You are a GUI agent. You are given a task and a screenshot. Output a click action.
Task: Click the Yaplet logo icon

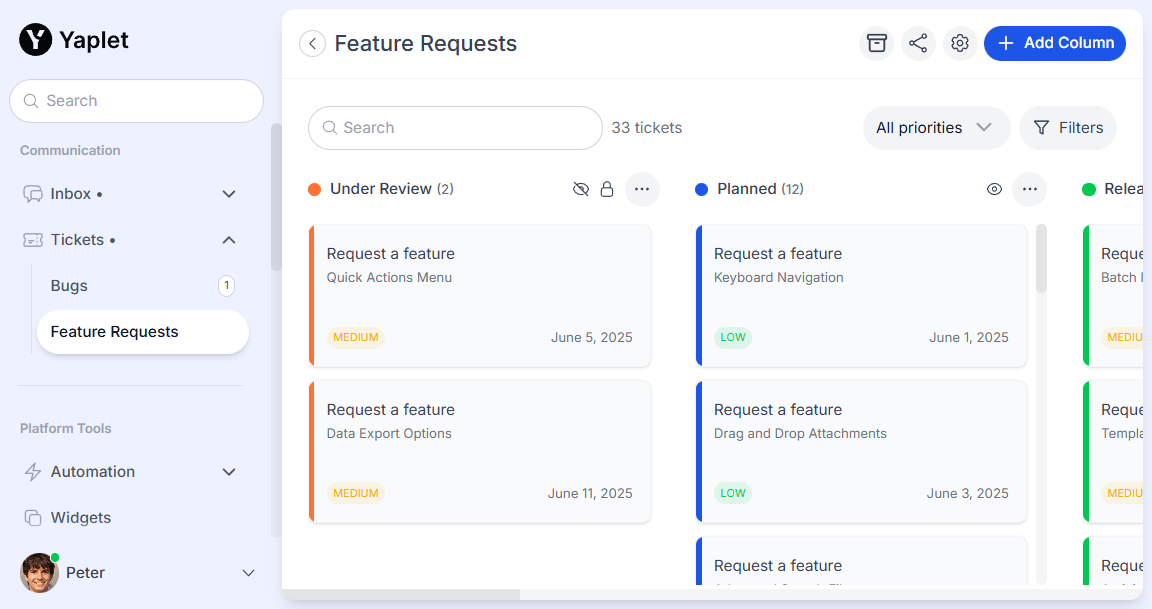tap(35, 40)
